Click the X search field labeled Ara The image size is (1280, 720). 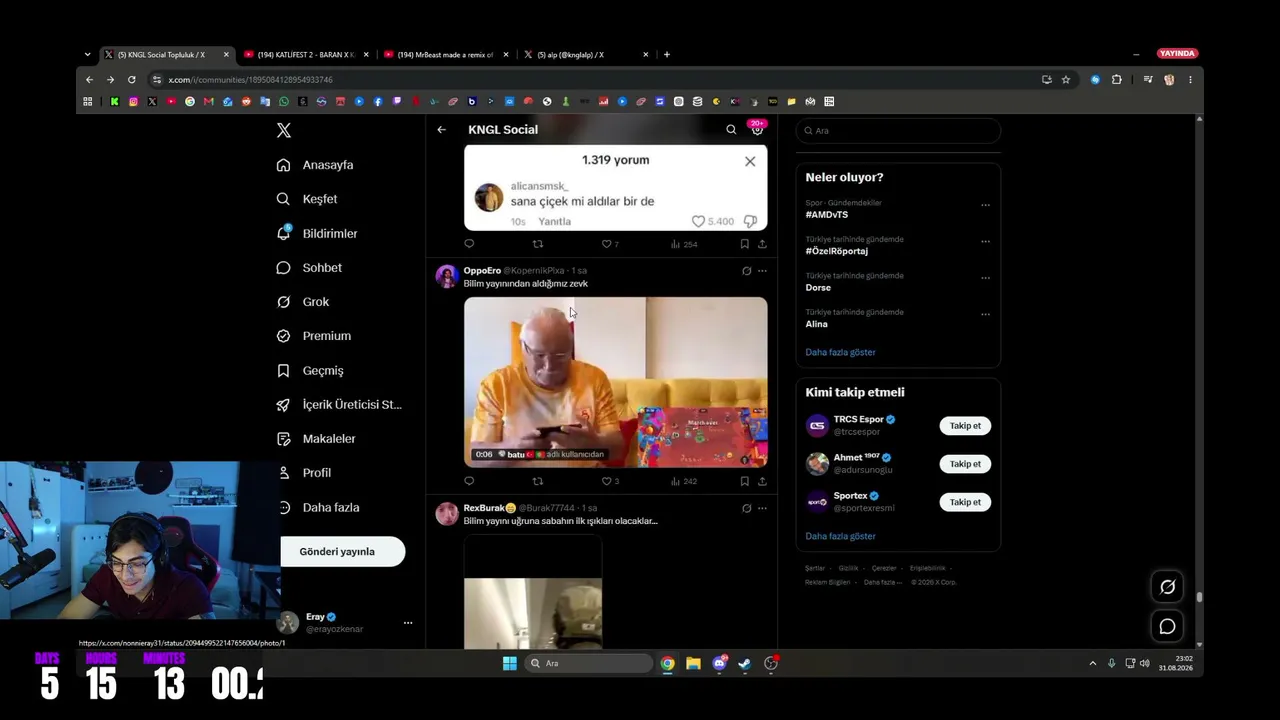[898, 131]
